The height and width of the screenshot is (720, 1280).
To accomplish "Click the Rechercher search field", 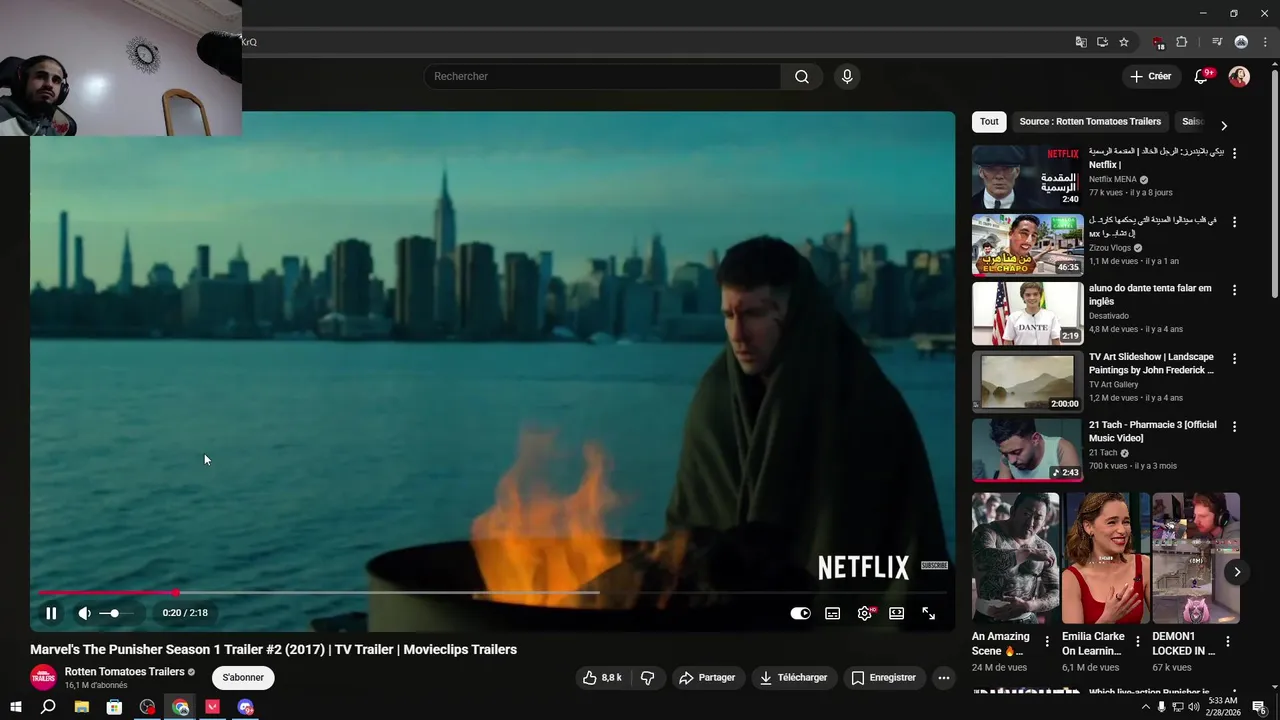I will coord(602,76).
